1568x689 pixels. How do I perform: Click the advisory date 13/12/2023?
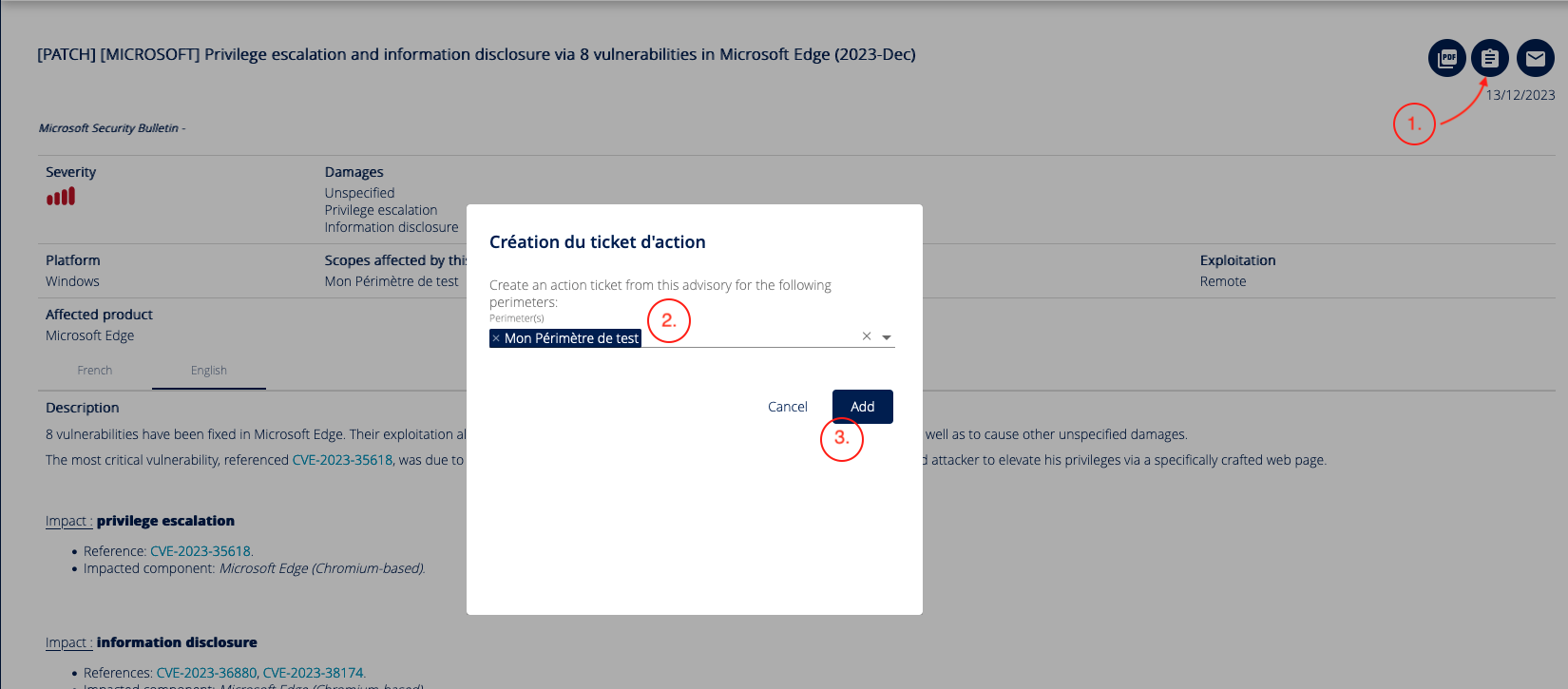[1520, 95]
